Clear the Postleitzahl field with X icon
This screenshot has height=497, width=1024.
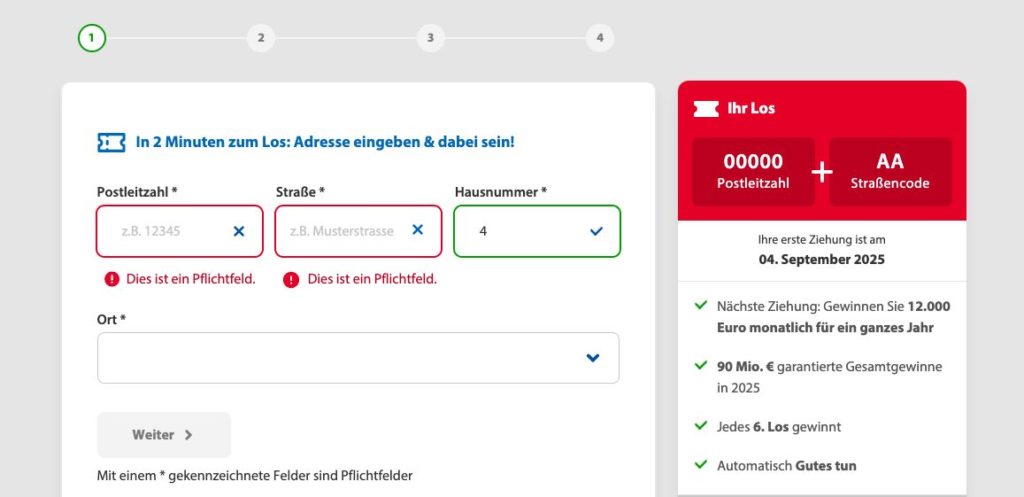click(239, 231)
